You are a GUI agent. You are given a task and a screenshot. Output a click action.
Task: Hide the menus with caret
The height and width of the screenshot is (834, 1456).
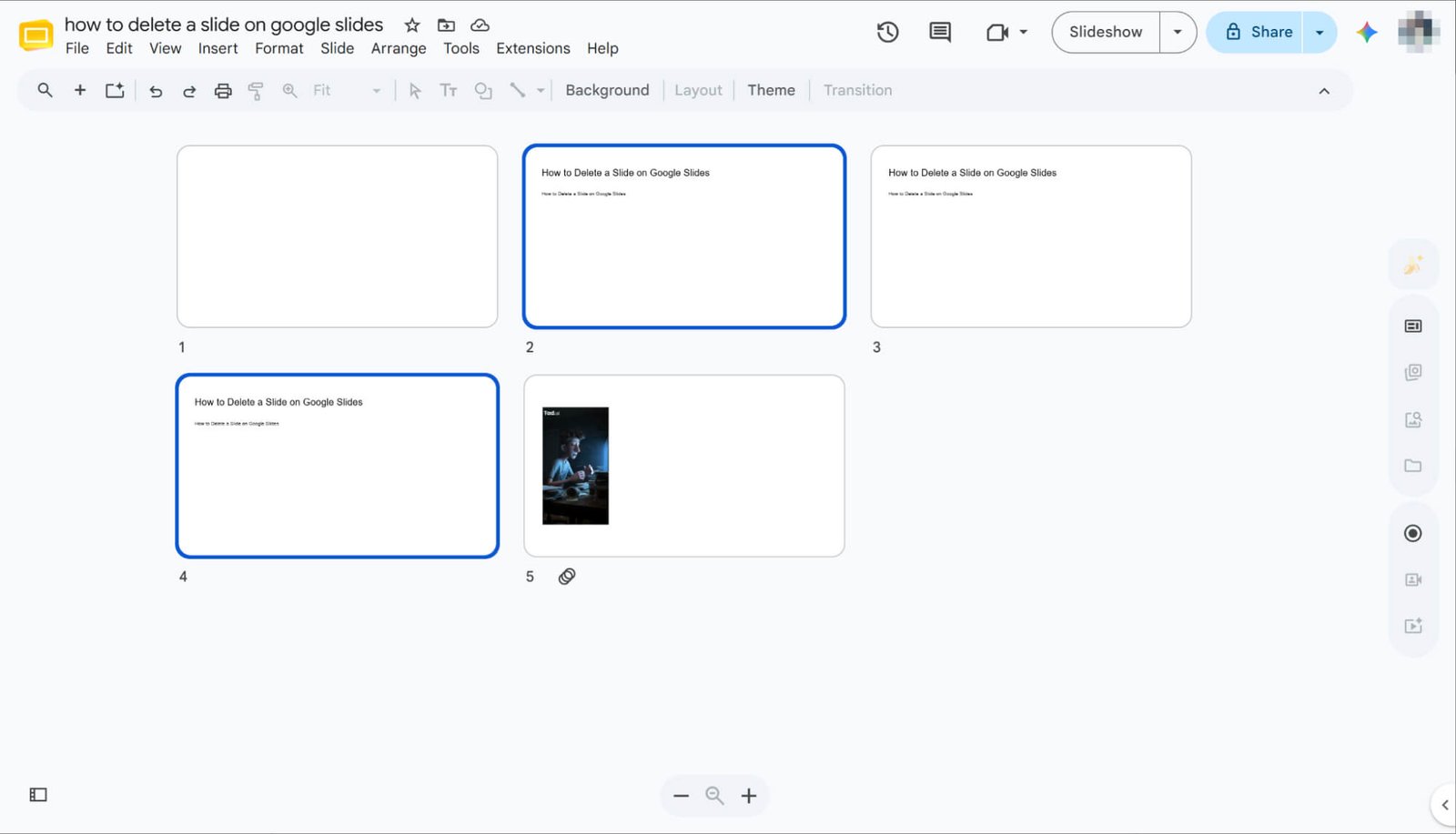coord(1324,91)
